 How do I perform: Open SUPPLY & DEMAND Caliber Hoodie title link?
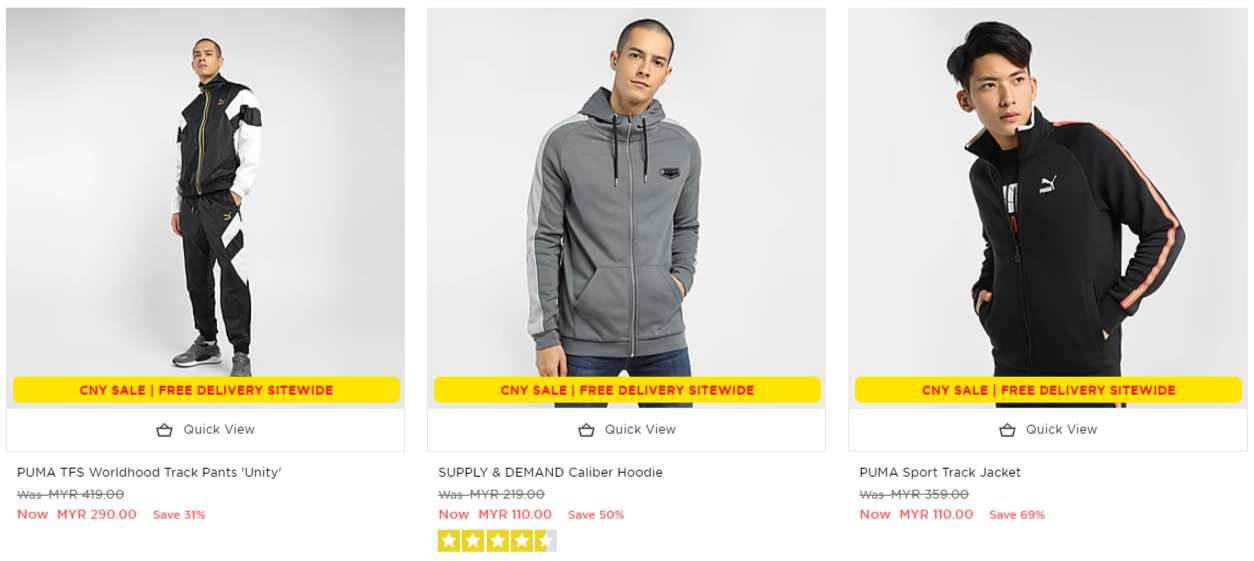point(550,472)
